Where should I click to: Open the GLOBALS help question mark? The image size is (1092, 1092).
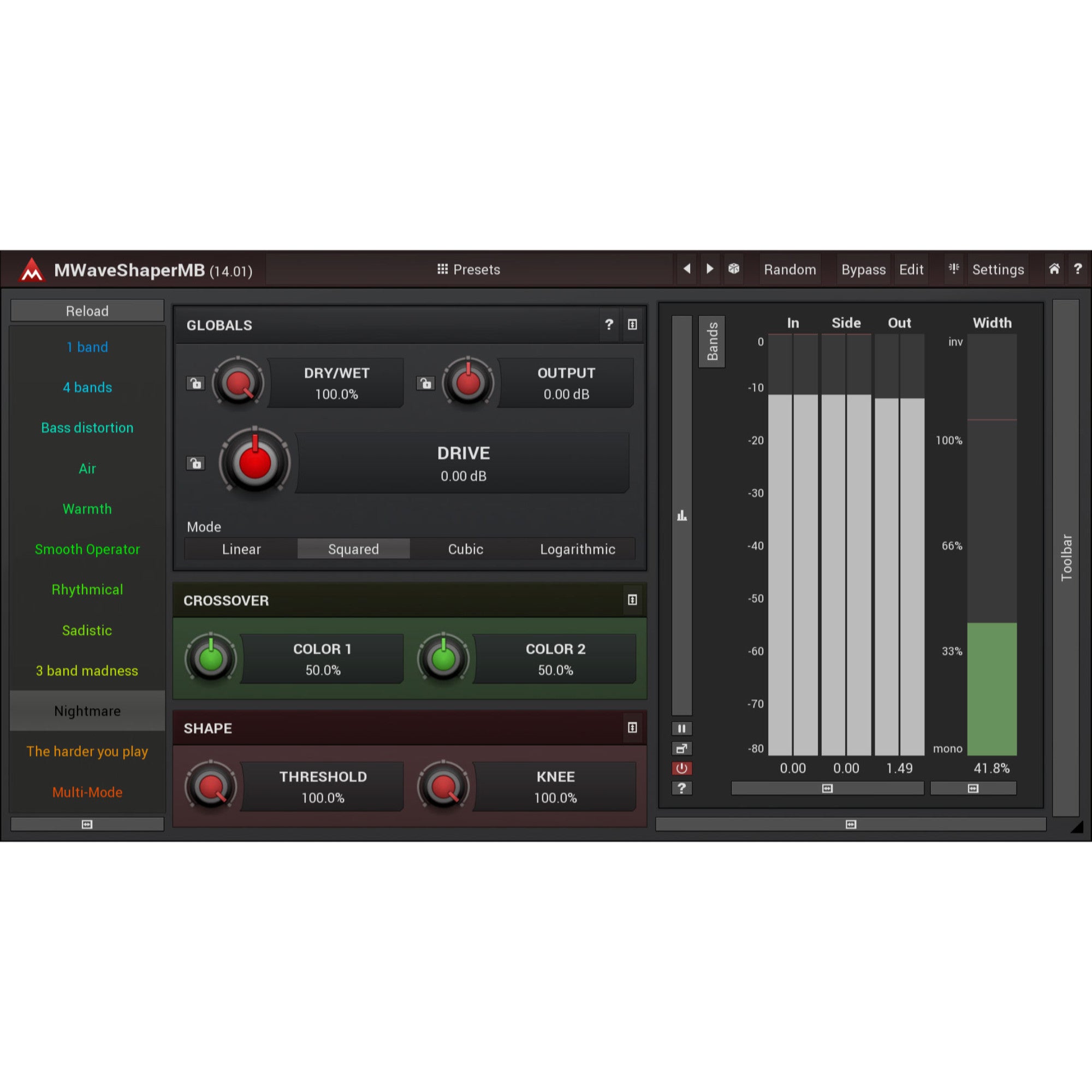(x=609, y=324)
